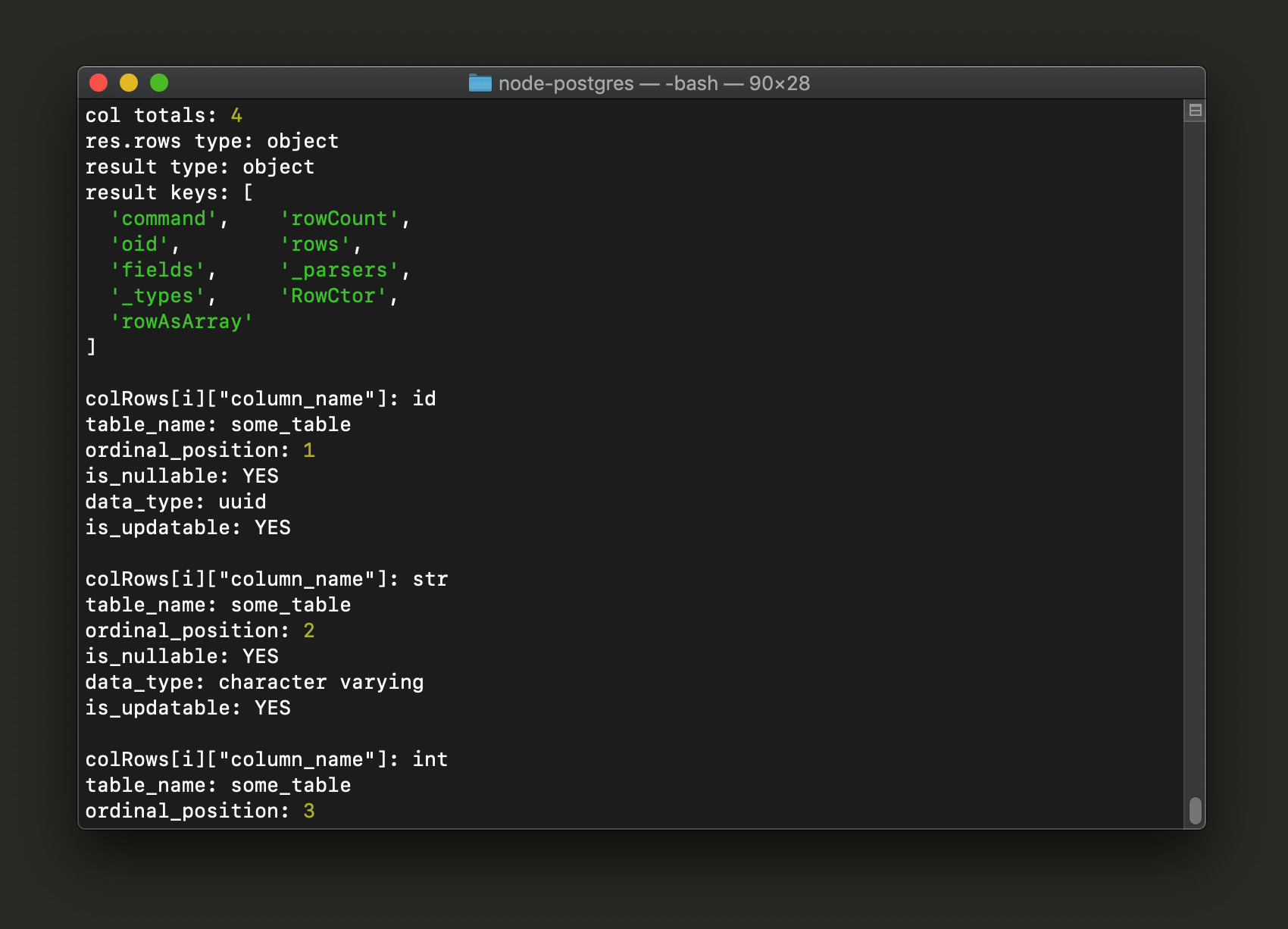Image resolution: width=1288 pixels, height=929 pixels.
Task: Select the 'rowAsArray' entry in result keys
Action: [x=182, y=321]
